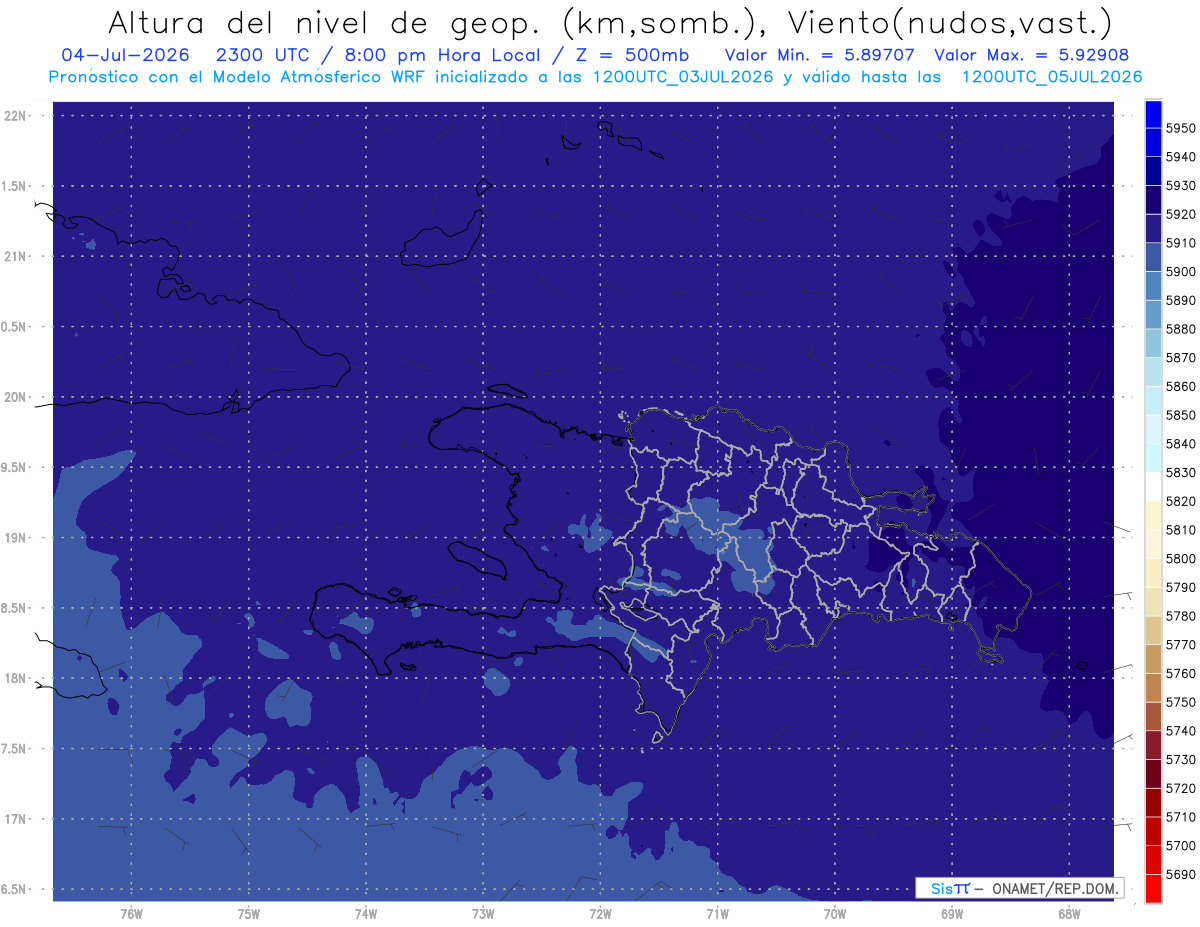Click the 20N latitude label
Screen dimensions: 1200x927
tap(16, 397)
